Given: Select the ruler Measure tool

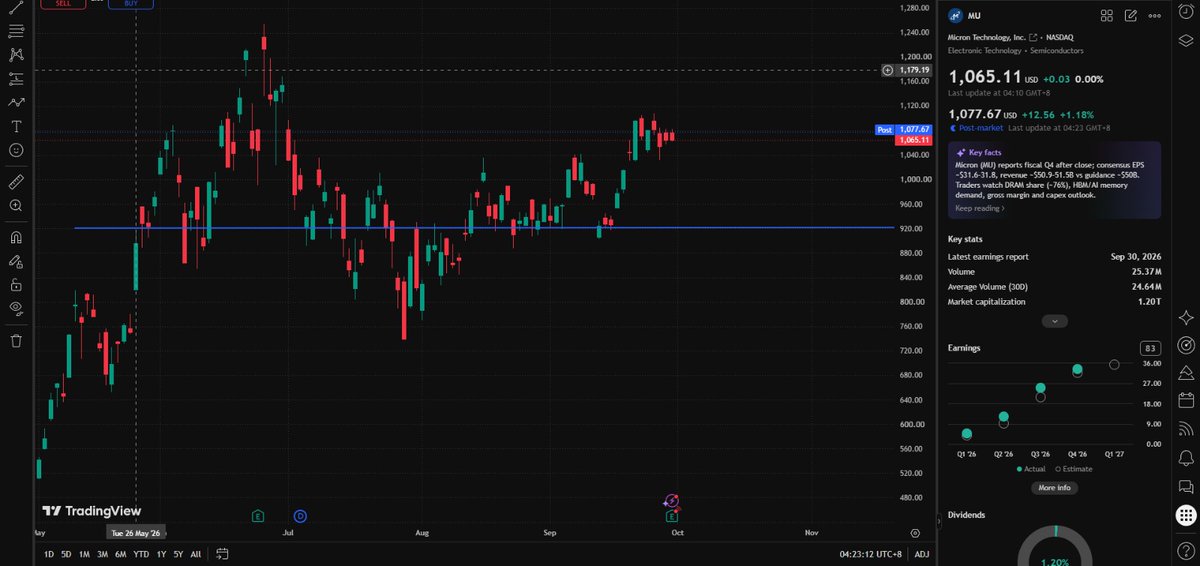Looking at the screenshot, I should point(16,181).
